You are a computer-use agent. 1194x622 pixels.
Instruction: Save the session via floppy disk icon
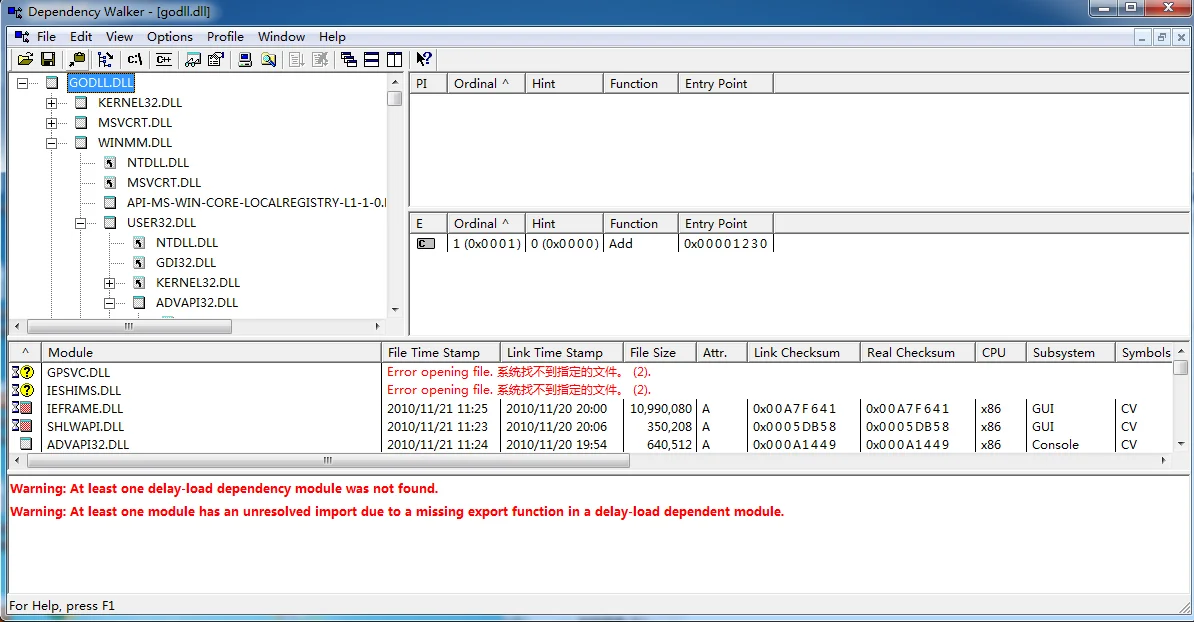[x=48, y=59]
